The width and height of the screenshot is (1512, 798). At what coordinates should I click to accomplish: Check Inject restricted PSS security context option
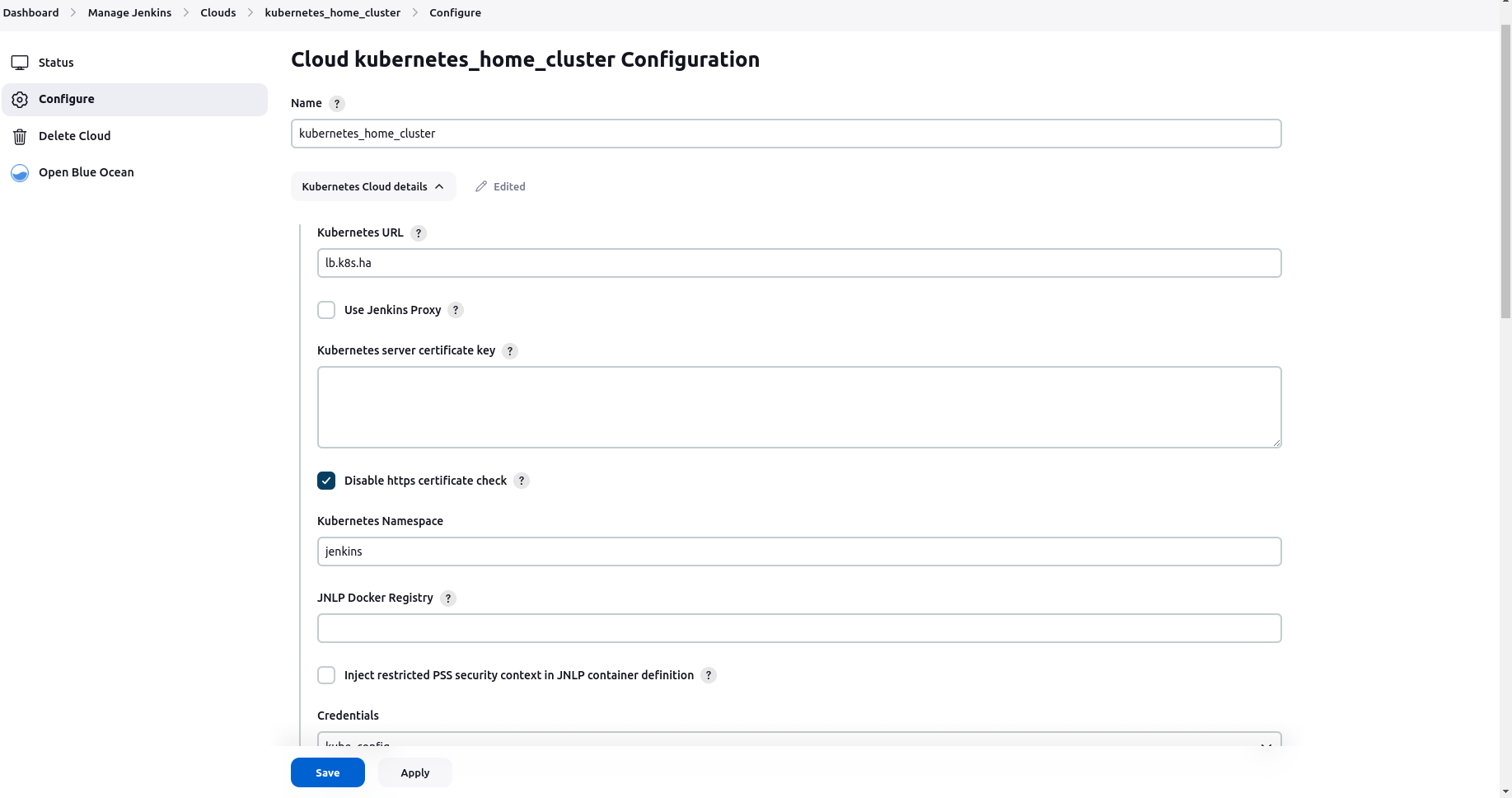[326, 675]
